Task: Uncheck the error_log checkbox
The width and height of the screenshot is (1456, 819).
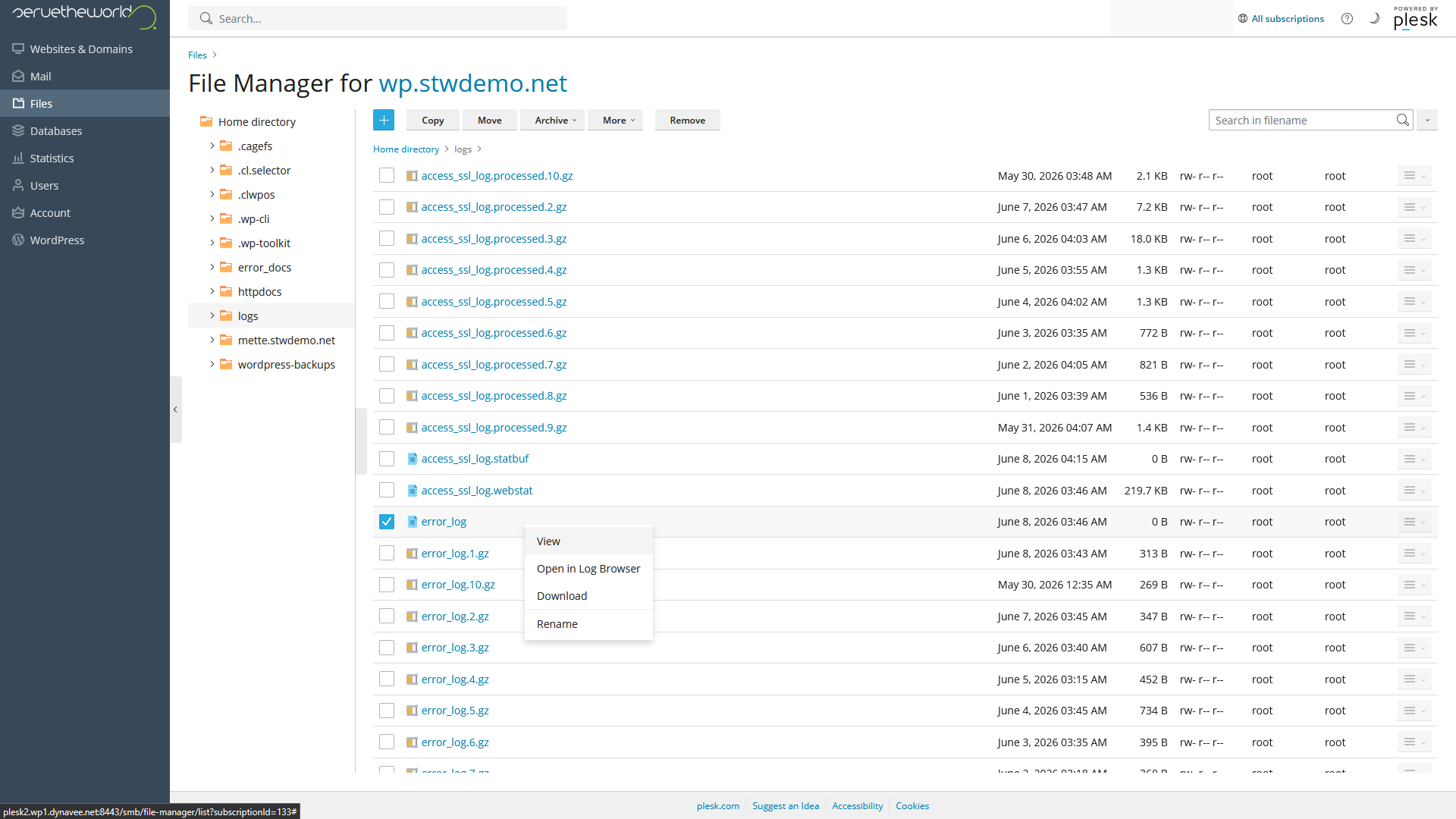Action: [387, 522]
